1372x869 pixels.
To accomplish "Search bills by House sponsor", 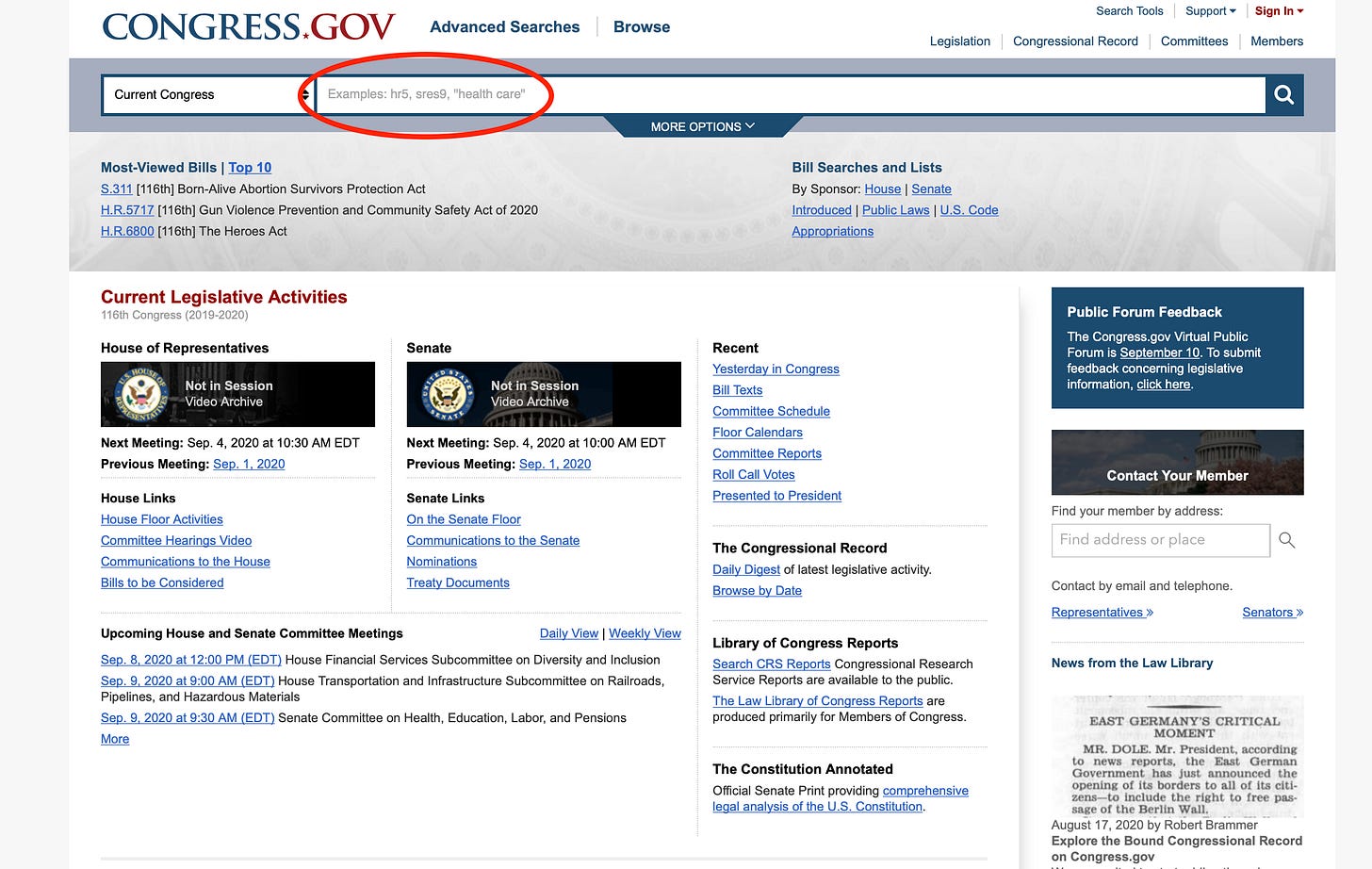I will point(883,189).
